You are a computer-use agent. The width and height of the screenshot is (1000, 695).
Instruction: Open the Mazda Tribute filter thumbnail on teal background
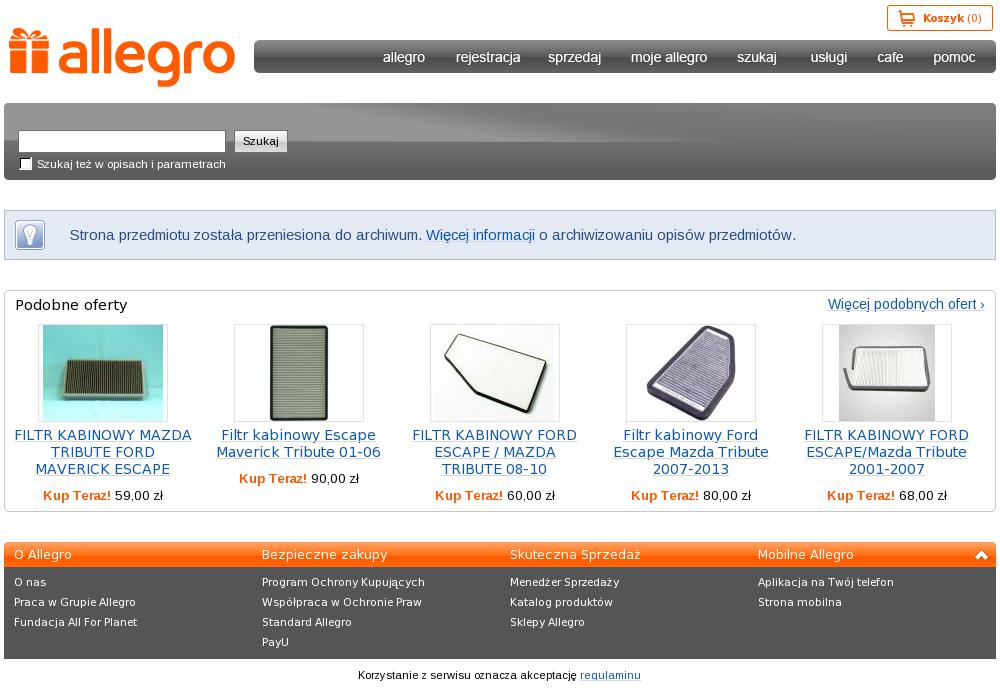[103, 372]
